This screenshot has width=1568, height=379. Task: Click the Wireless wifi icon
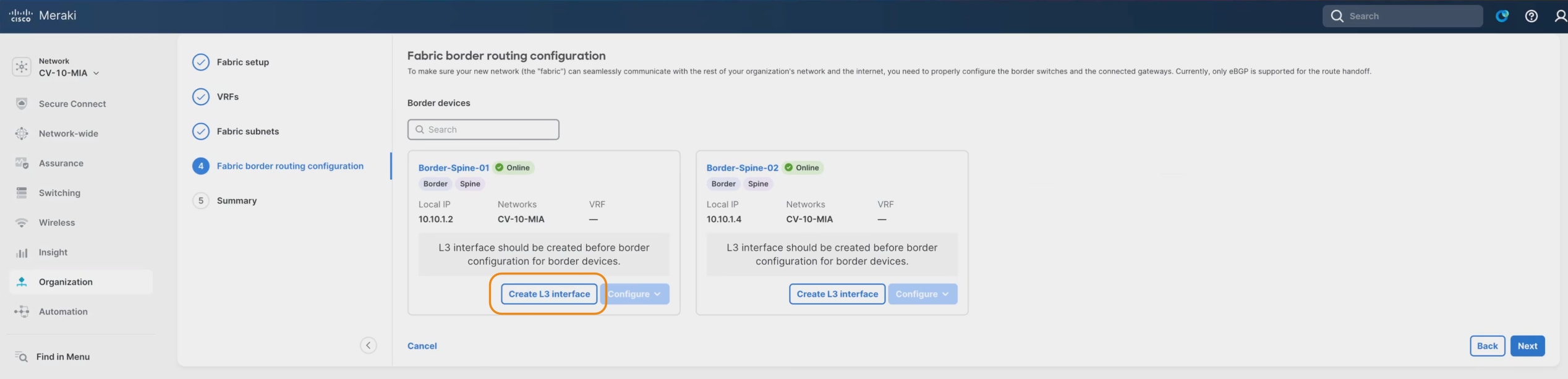tap(22, 223)
